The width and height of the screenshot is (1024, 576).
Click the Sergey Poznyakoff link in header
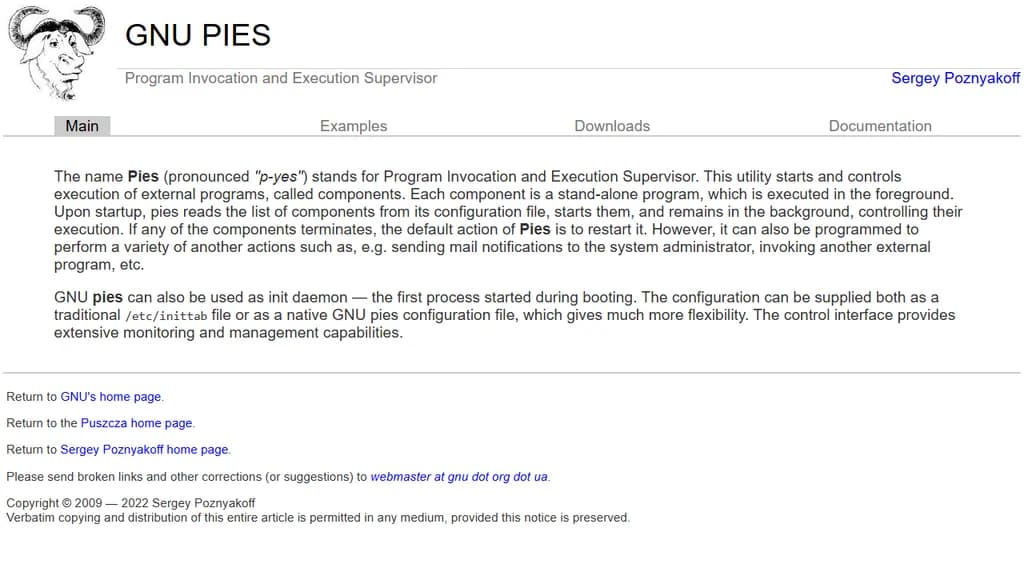coord(955,78)
